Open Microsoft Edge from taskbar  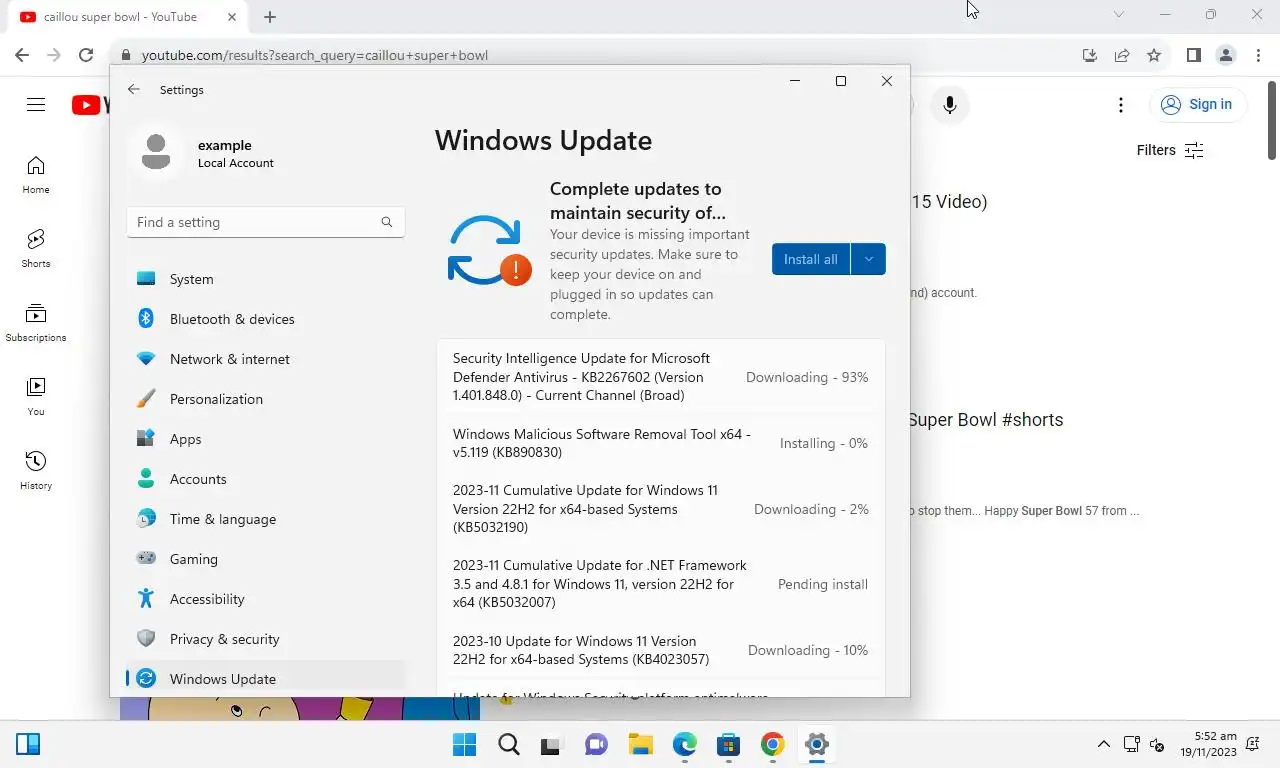pyautogui.click(x=684, y=744)
